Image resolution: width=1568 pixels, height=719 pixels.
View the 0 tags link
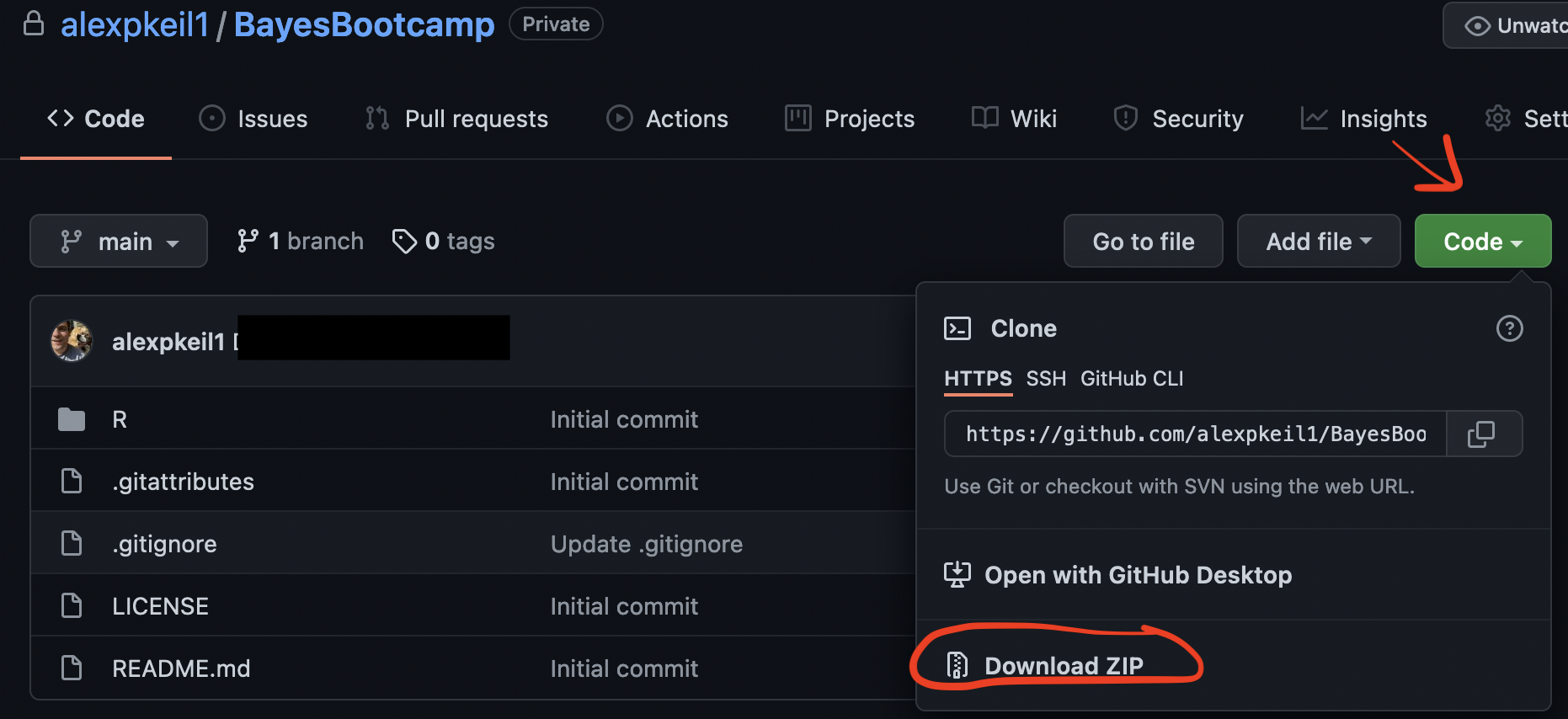(x=444, y=242)
